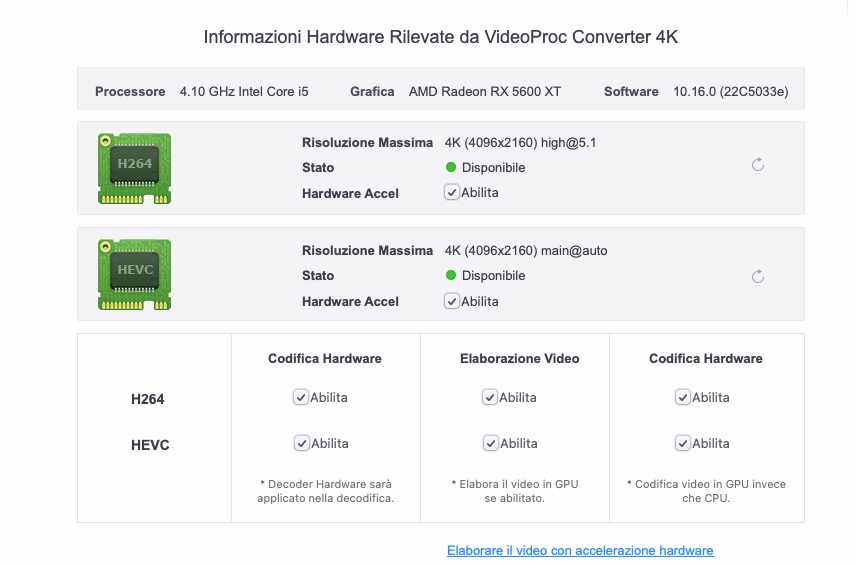This screenshot has height=565, width=856.
Task: Toggle the H264 Hardware Accel Abilita checkbox
Action: coord(451,192)
